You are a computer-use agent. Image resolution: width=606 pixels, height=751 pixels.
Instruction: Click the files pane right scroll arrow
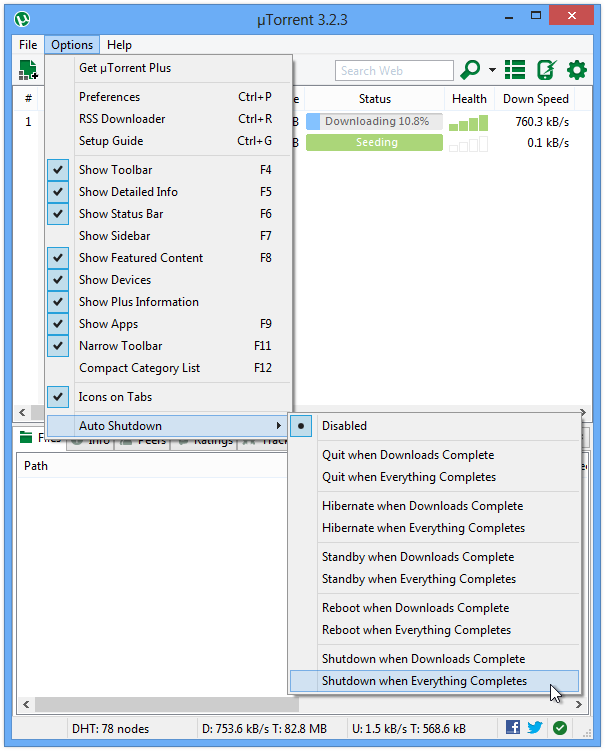tap(579, 705)
